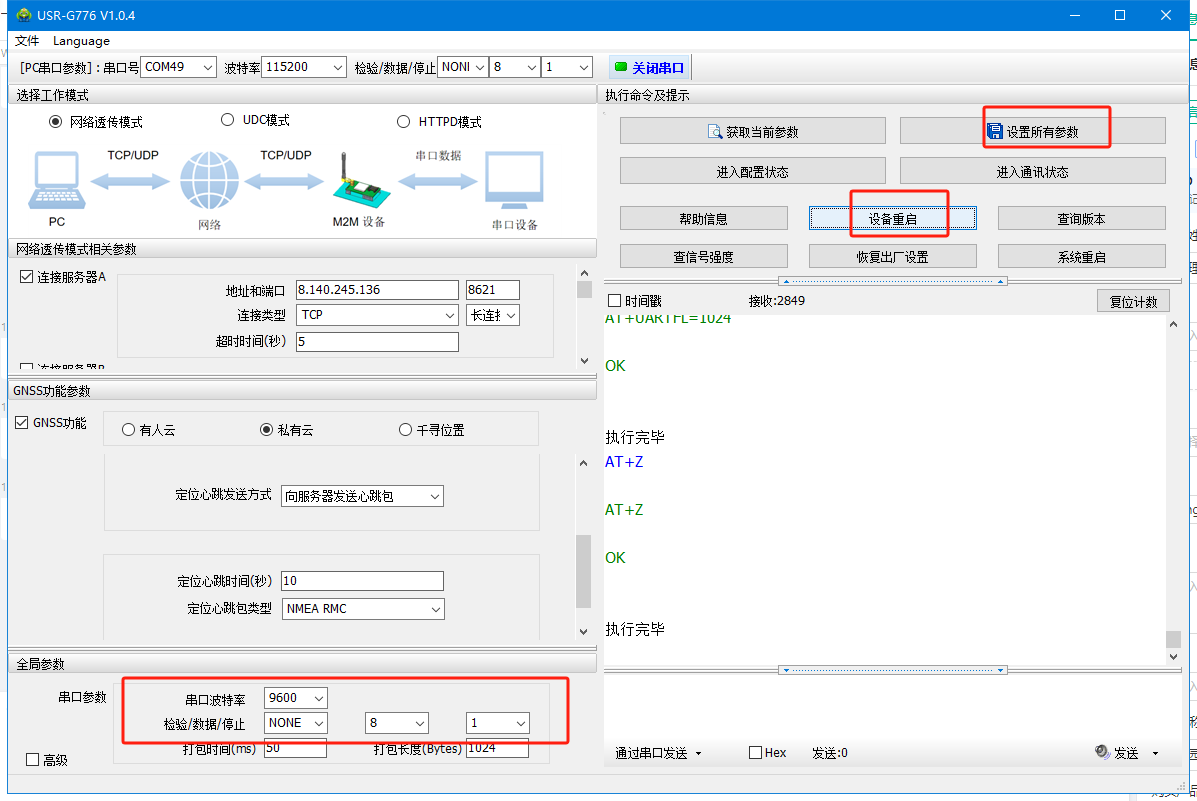Select the HTTPD模式 radio button
Screen dimensions: 1197x801
404,122
